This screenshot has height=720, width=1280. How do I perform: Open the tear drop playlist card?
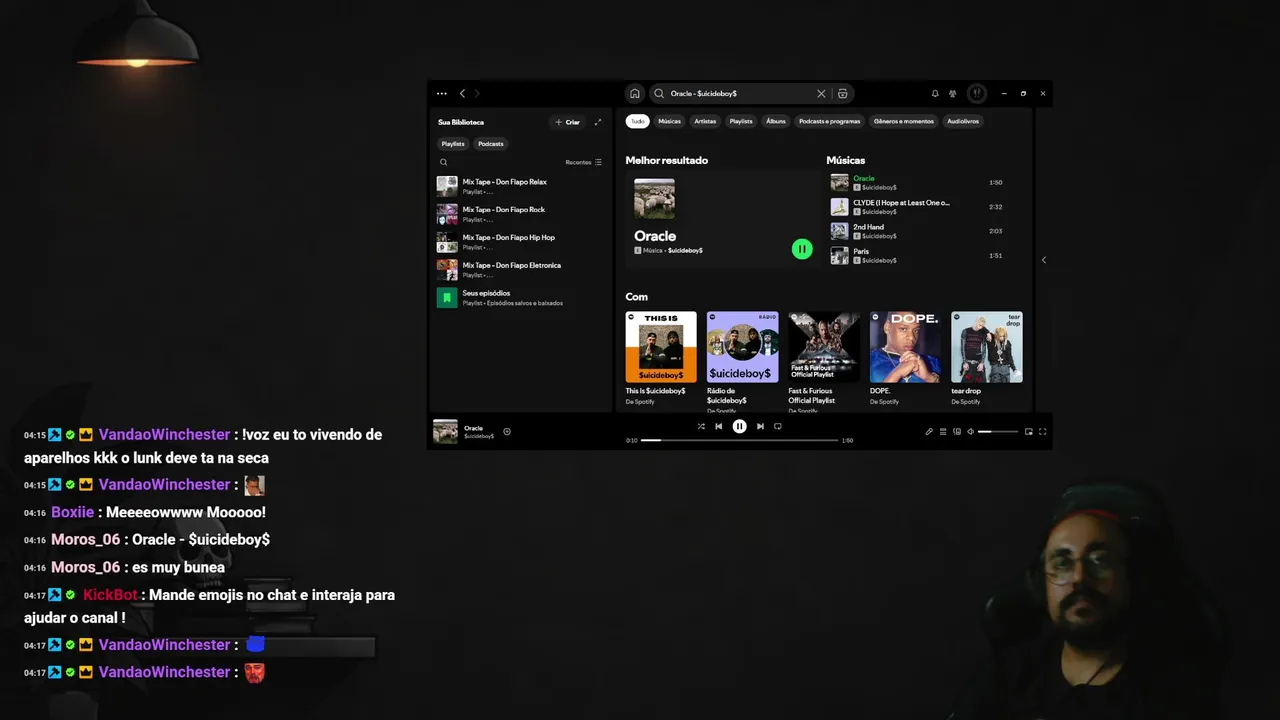(987, 355)
